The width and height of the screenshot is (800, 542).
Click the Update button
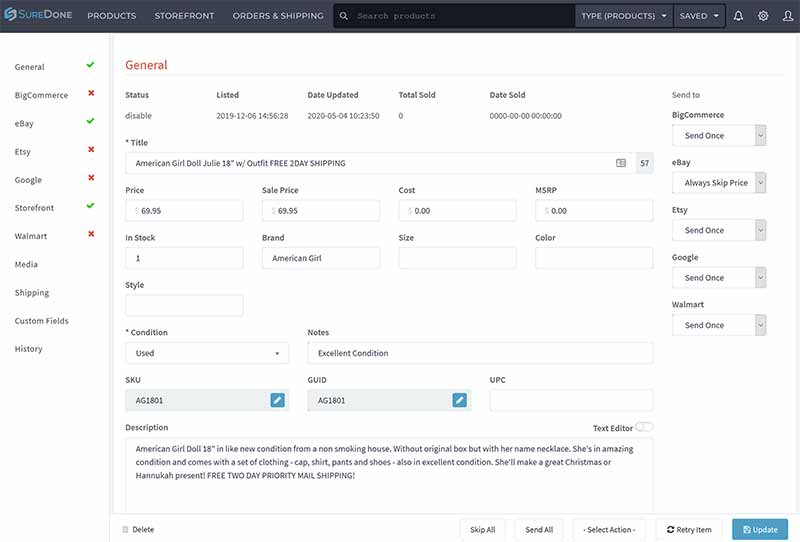[760, 530]
